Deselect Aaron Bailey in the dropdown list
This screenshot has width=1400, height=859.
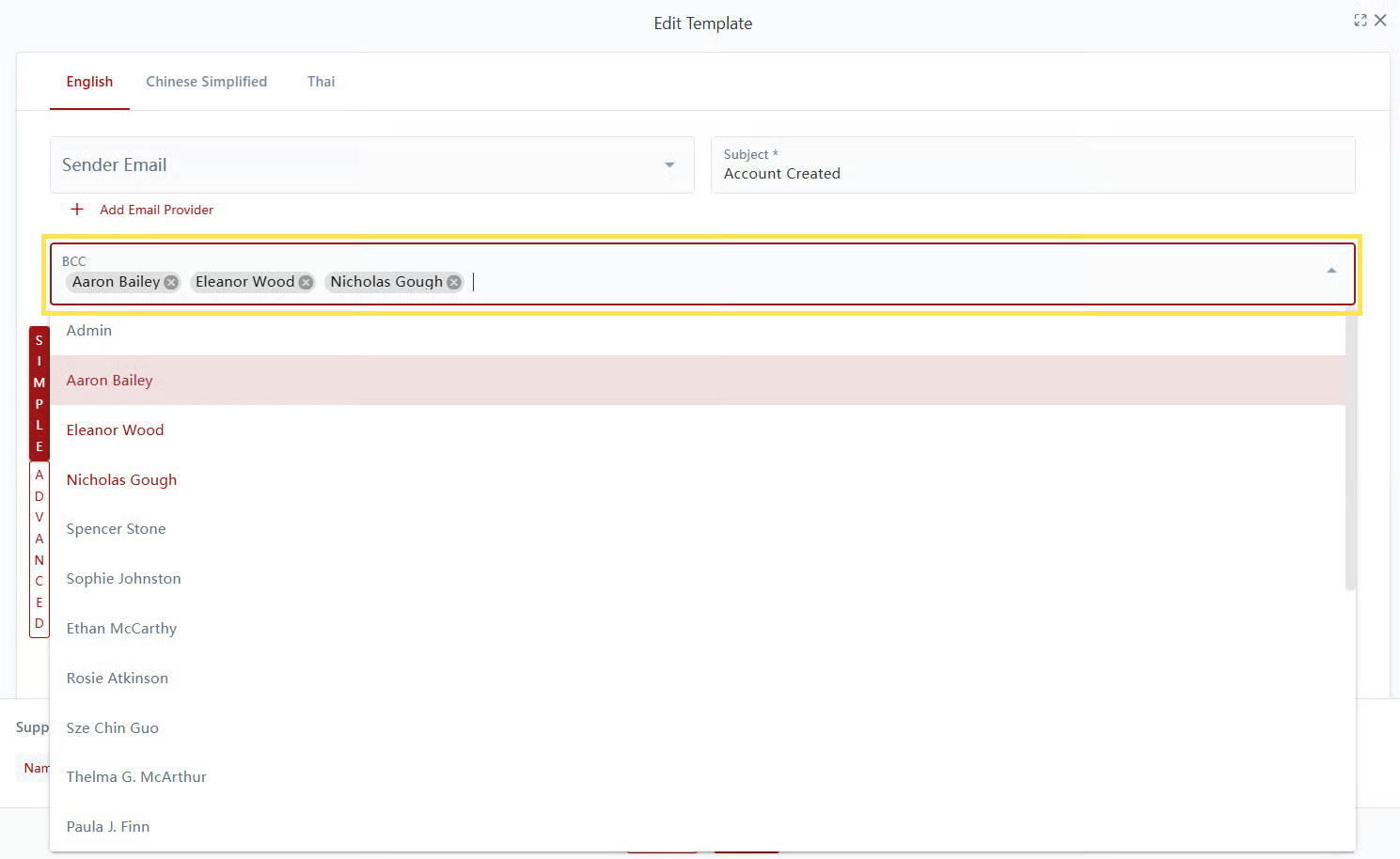coord(698,381)
